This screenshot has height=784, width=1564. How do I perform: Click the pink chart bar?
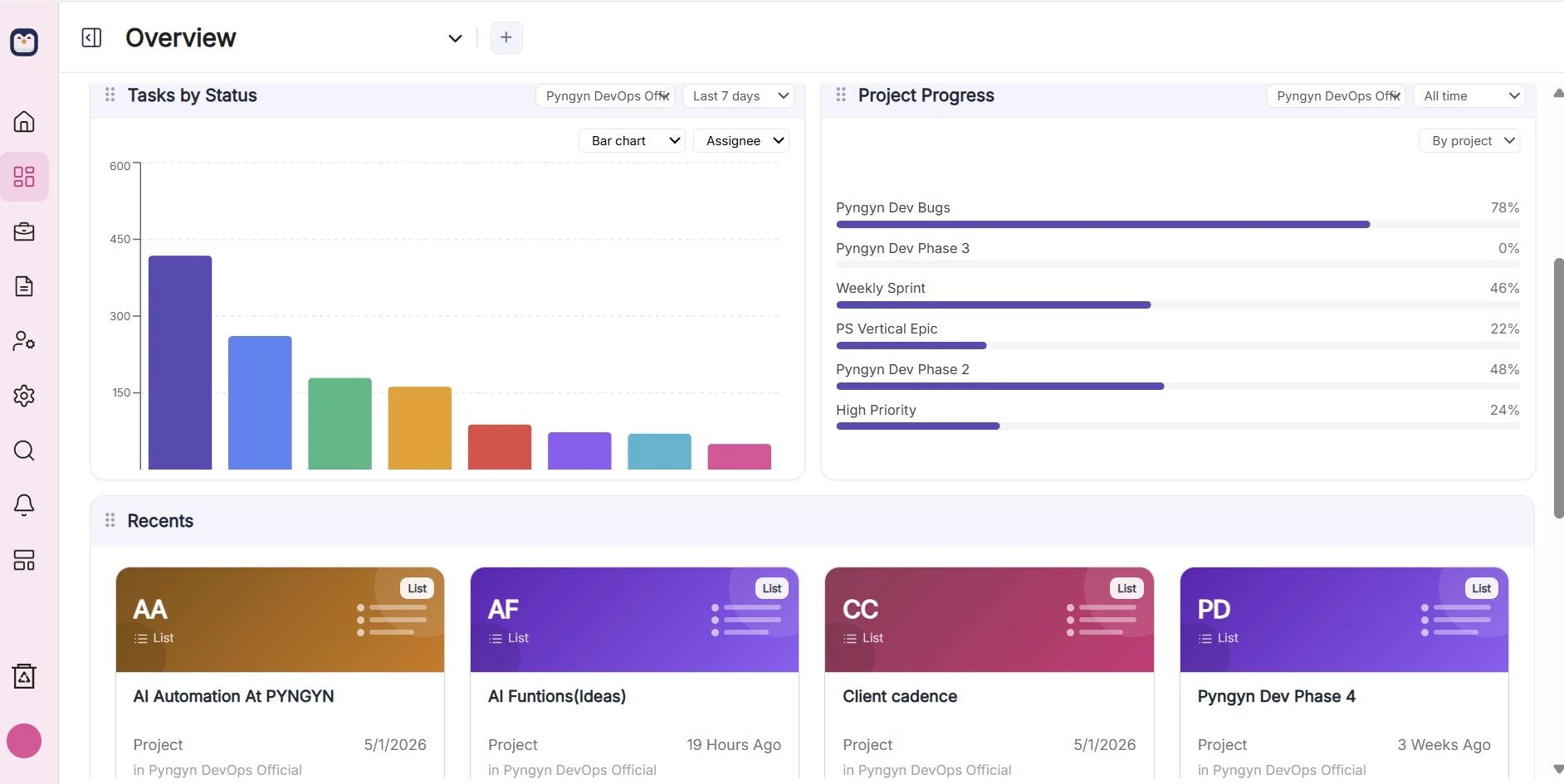click(x=740, y=457)
